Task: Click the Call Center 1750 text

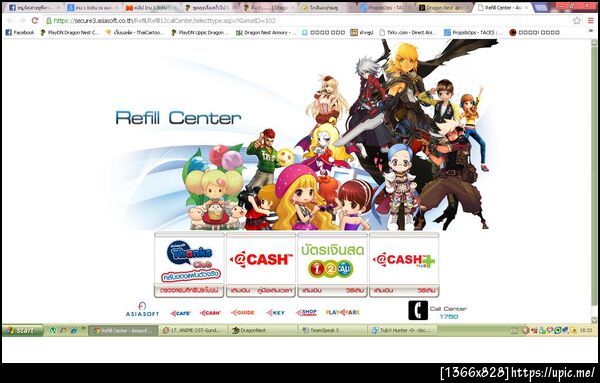Action: tap(448, 313)
